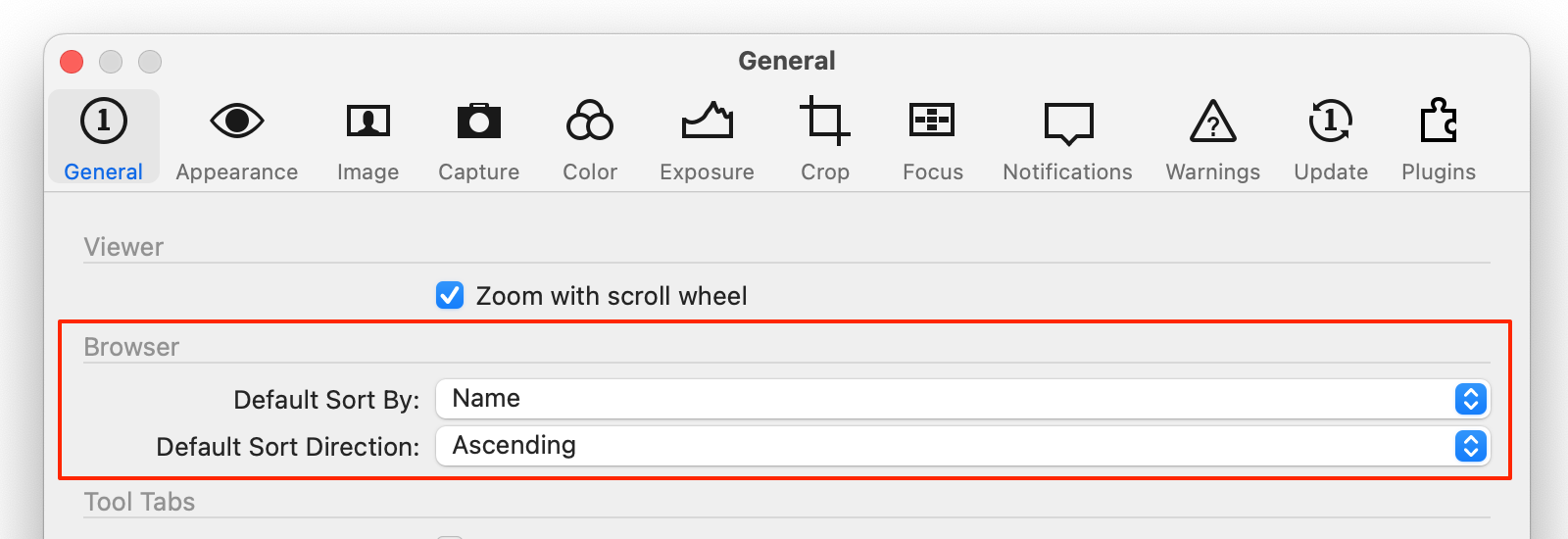Click the Ascending dropdown stepper arrows
This screenshot has width=1568, height=539.
[x=1471, y=446]
